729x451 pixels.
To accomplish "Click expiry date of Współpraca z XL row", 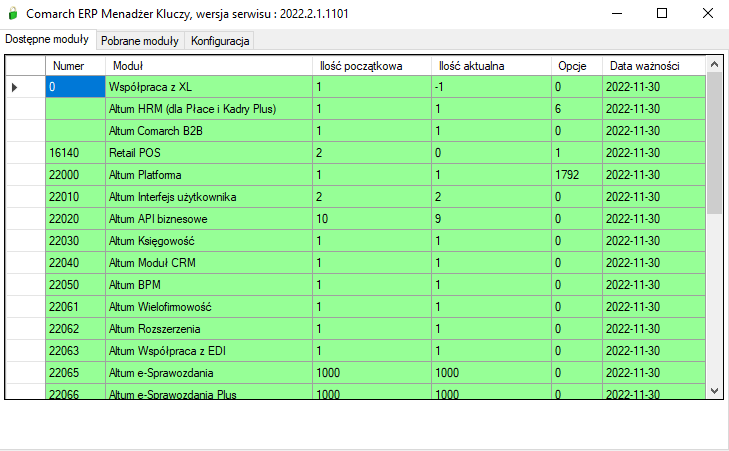I will (654, 87).
